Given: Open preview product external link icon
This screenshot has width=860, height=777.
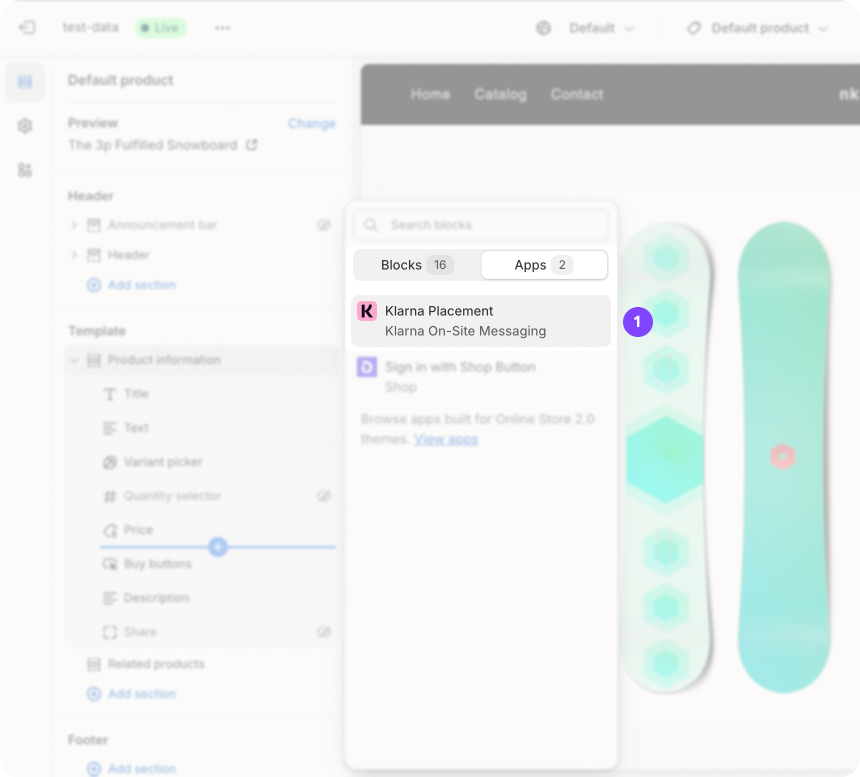Looking at the screenshot, I should point(252,145).
